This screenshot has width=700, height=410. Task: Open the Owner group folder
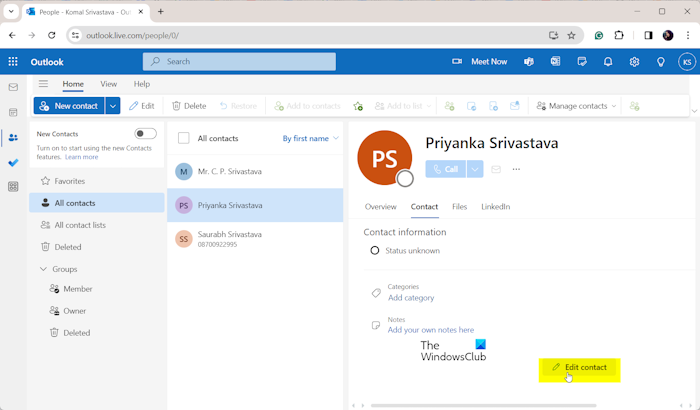click(97, 311)
